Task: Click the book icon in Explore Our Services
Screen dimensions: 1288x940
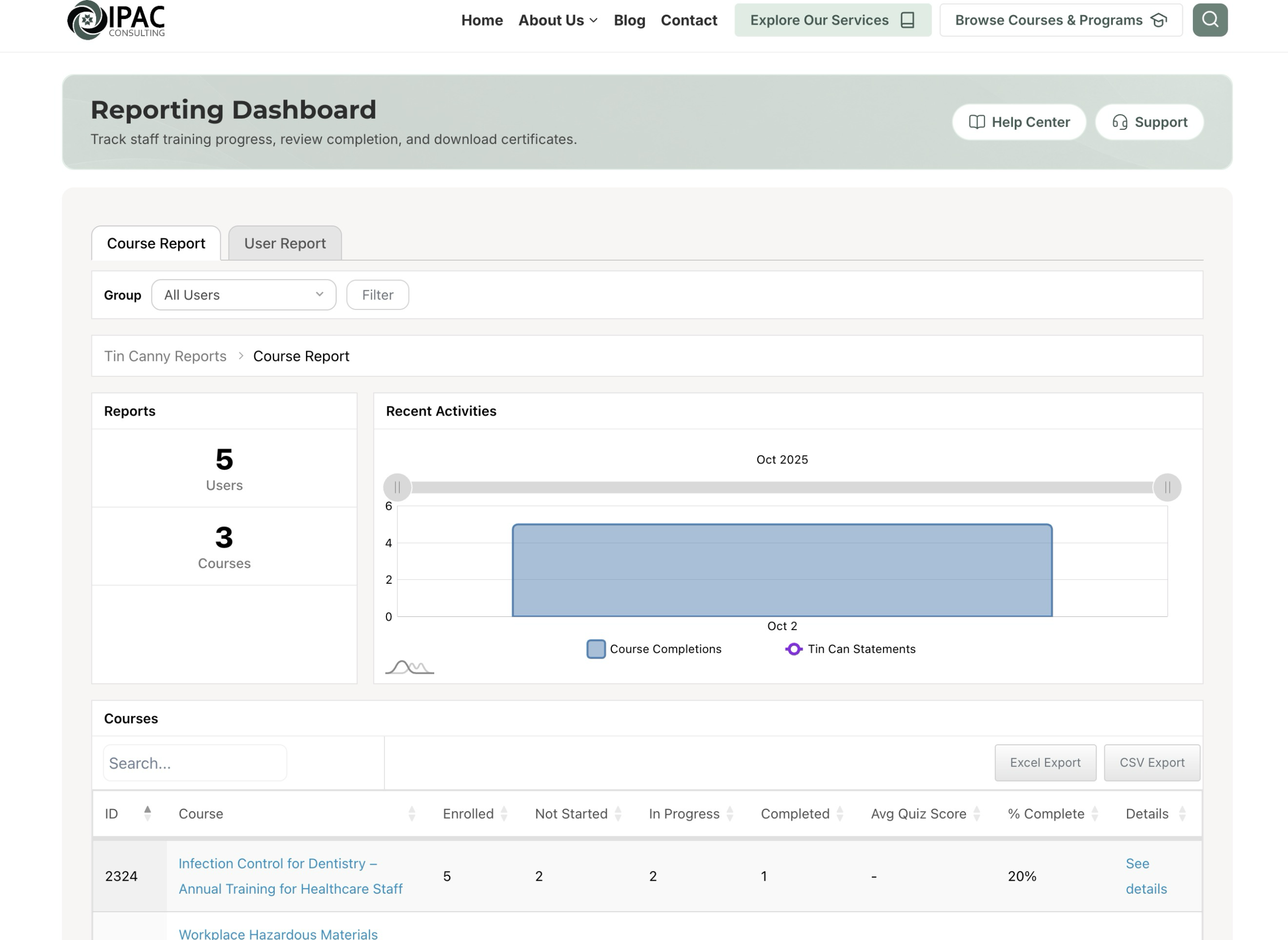Action: coord(908,21)
